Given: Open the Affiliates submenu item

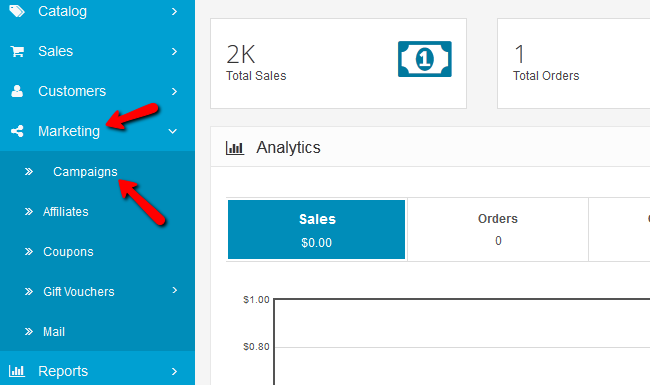Looking at the screenshot, I should (65, 212).
